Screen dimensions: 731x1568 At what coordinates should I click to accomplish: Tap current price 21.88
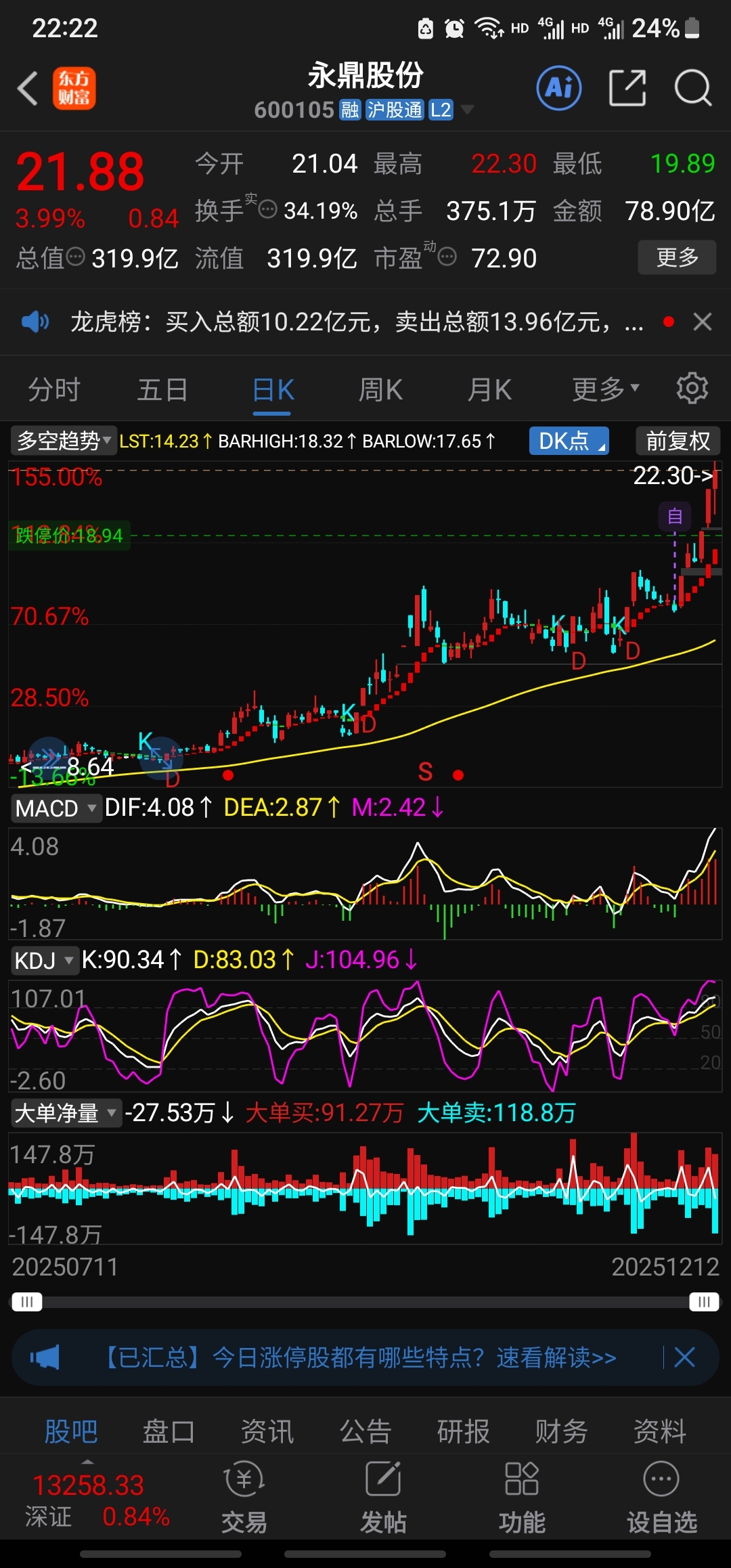click(80, 171)
